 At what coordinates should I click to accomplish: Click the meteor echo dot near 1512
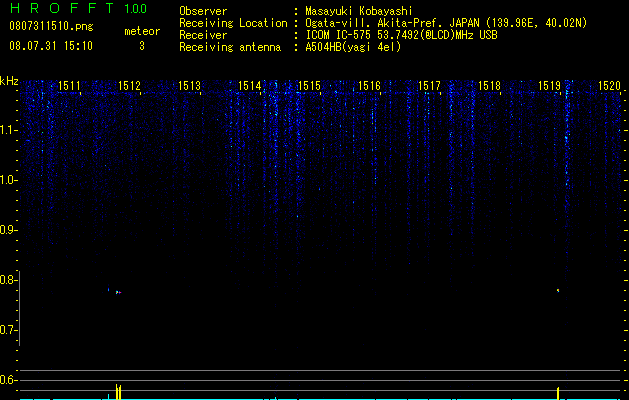click(118, 292)
